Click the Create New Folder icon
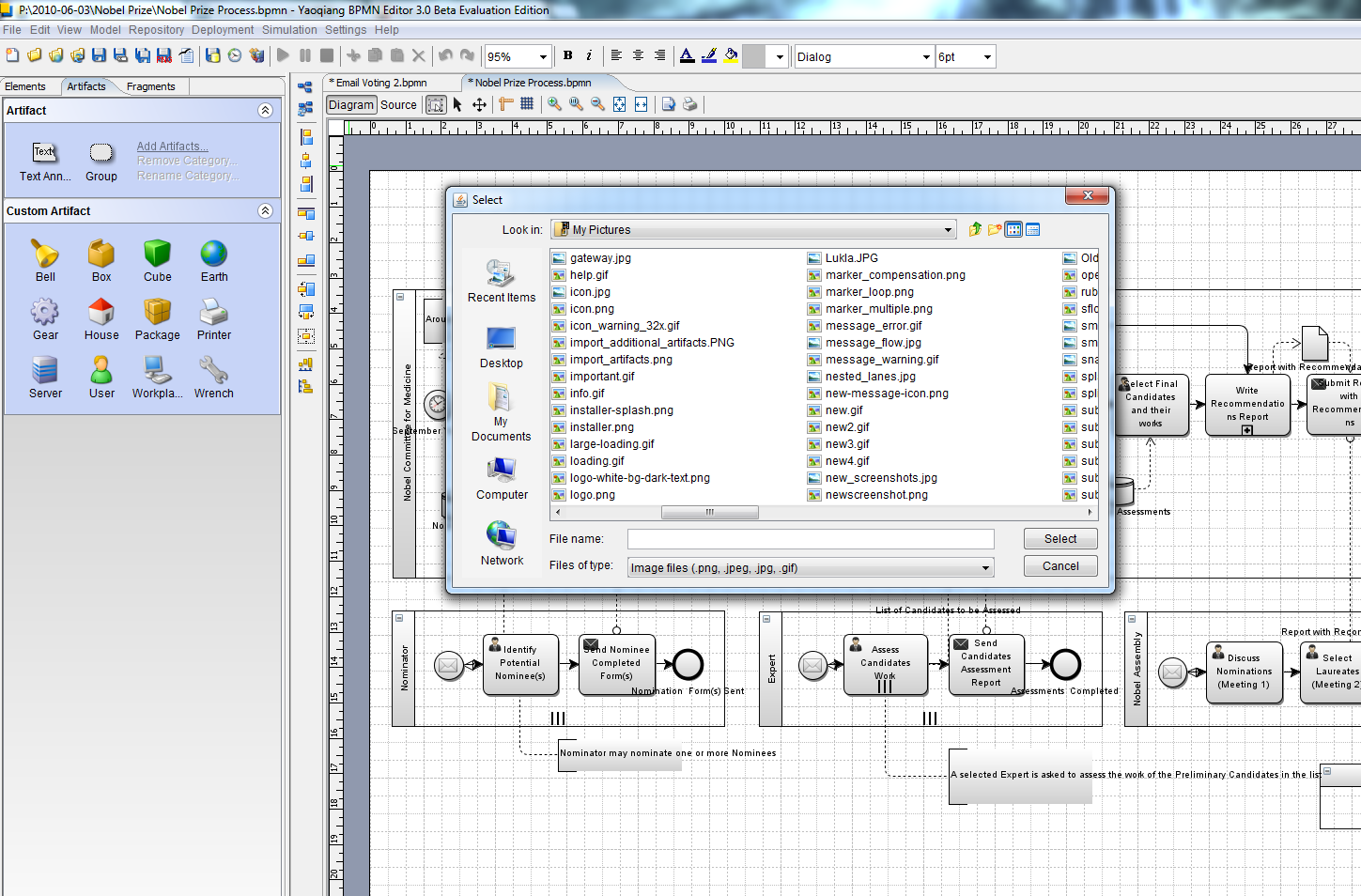 pos(994,230)
